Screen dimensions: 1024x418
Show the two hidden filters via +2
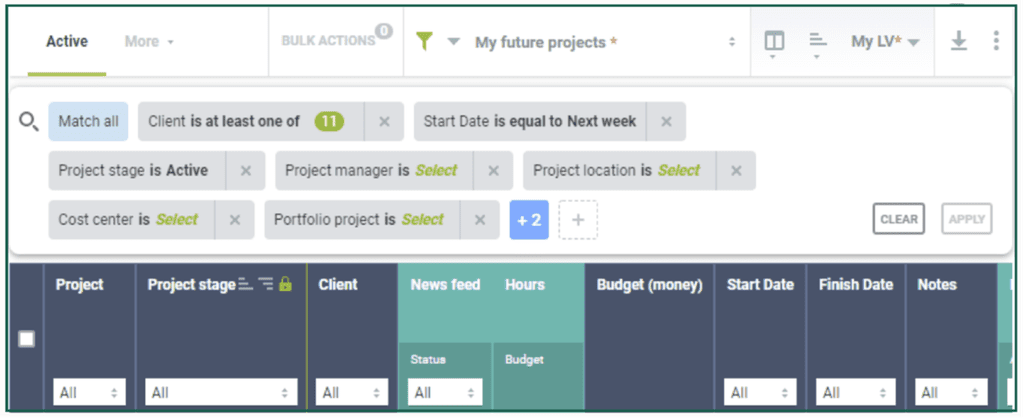[529, 219]
